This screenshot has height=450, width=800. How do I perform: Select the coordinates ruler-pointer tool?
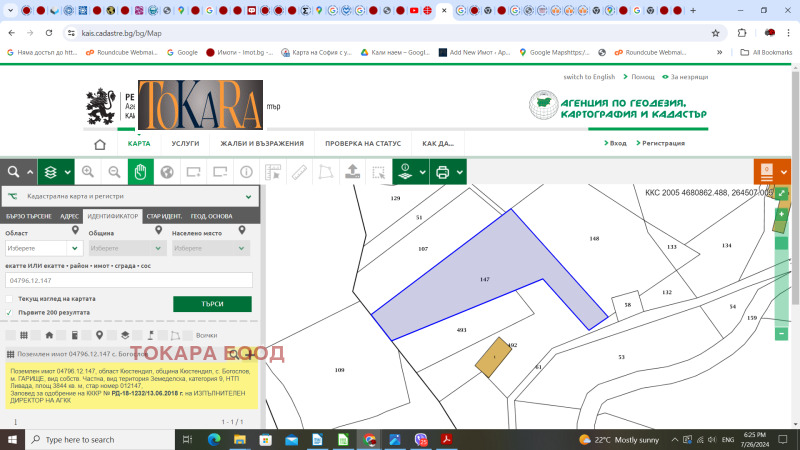[x=273, y=172]
